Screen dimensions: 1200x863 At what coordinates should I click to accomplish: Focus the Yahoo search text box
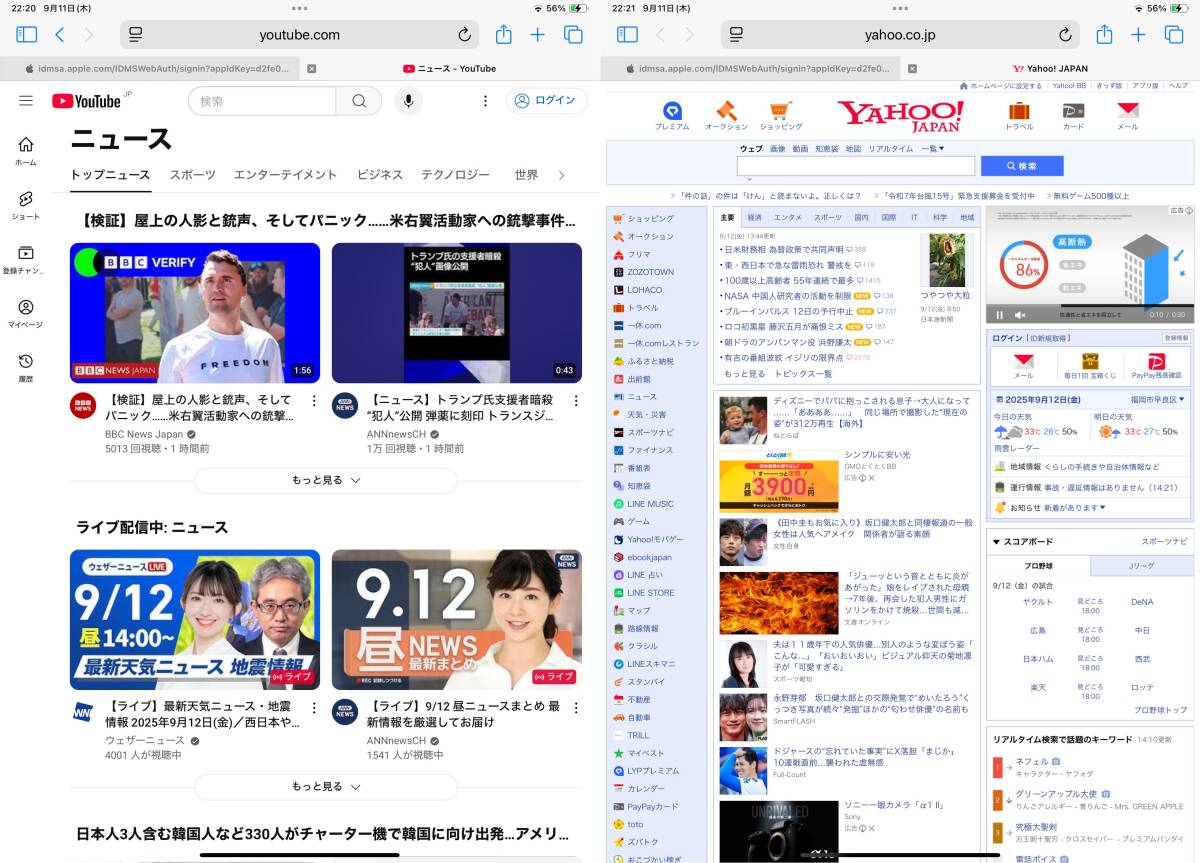point(856,166)
